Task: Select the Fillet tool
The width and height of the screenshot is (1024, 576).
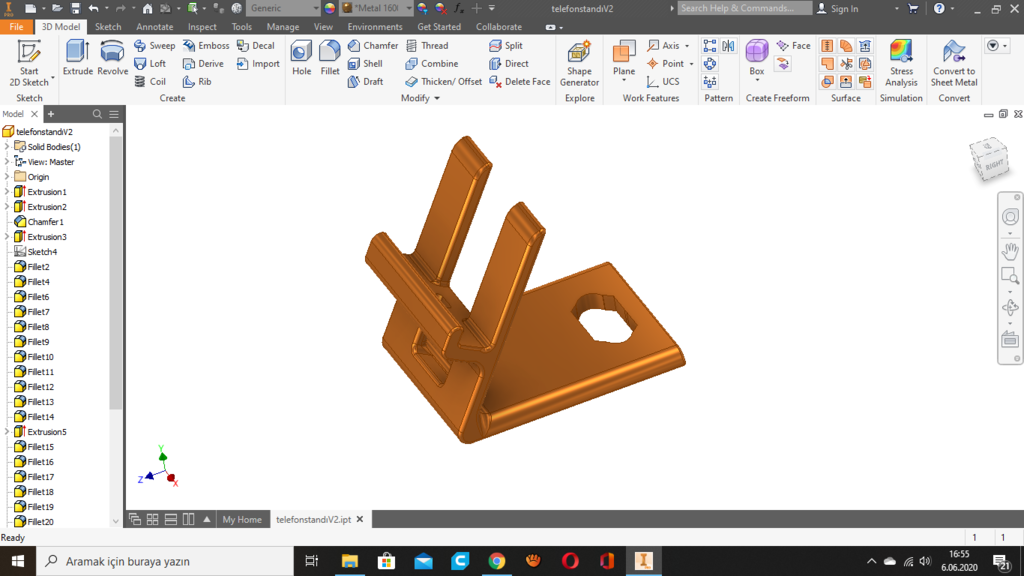Action: (330, 57)
